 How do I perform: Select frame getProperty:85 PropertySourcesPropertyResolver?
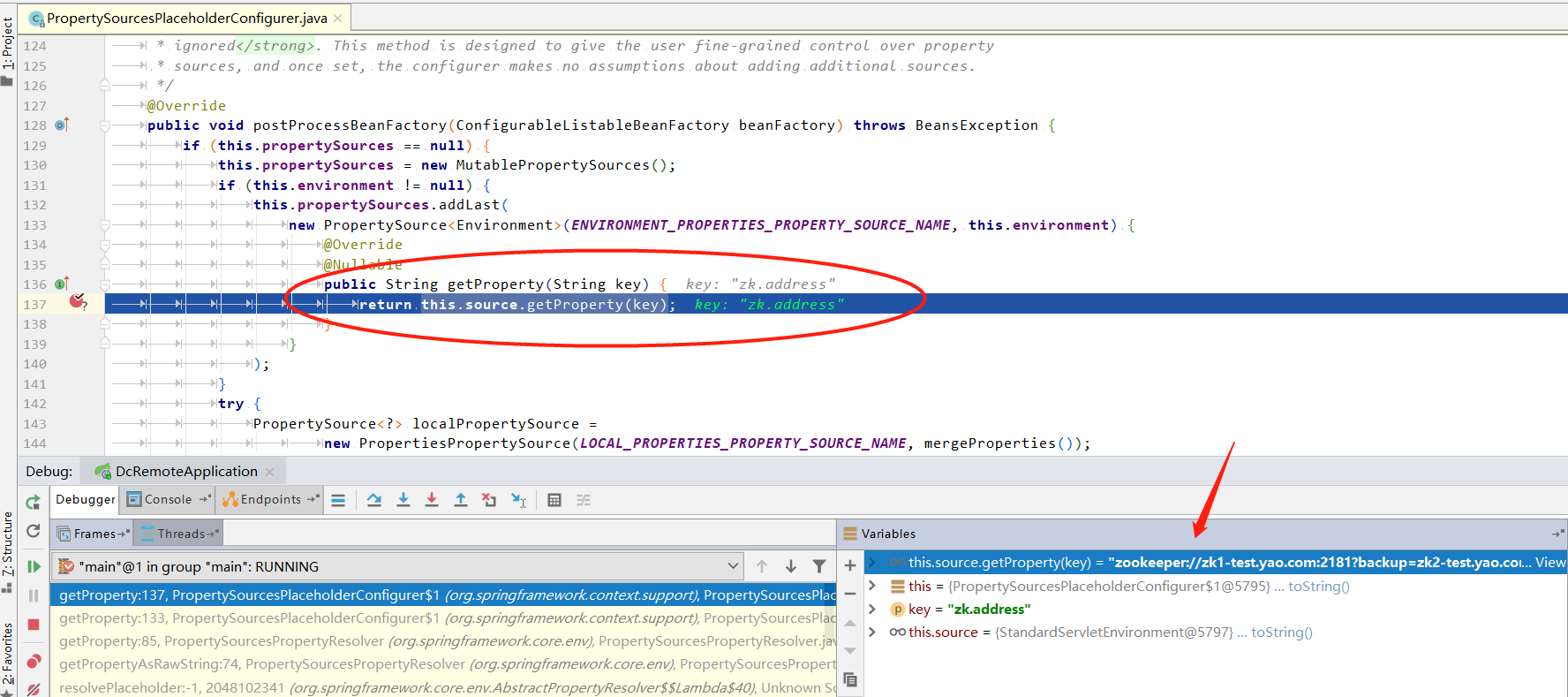[443, 641]
